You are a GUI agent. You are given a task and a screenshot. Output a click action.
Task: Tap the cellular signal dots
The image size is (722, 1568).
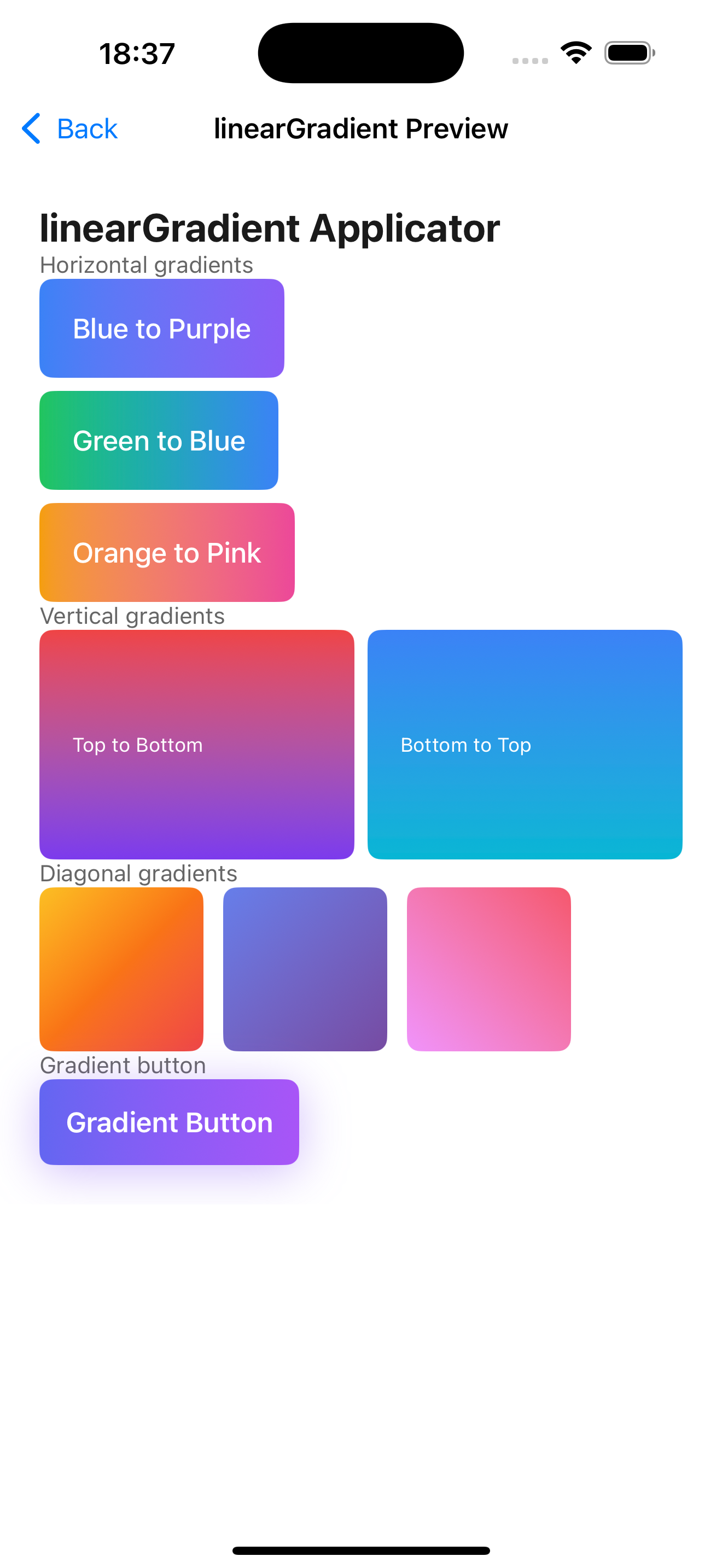(x=529, y=60)
